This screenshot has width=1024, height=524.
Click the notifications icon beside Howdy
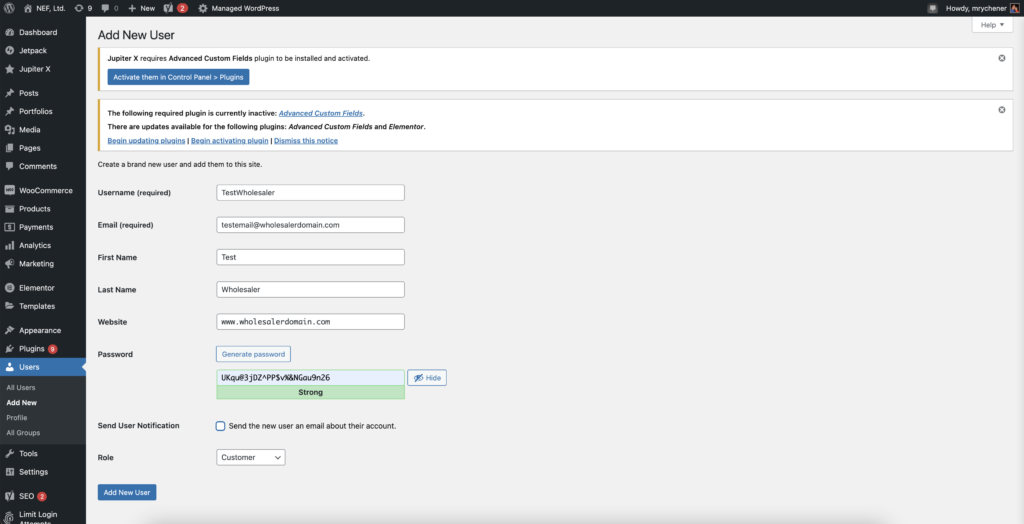tap(933, 8)
